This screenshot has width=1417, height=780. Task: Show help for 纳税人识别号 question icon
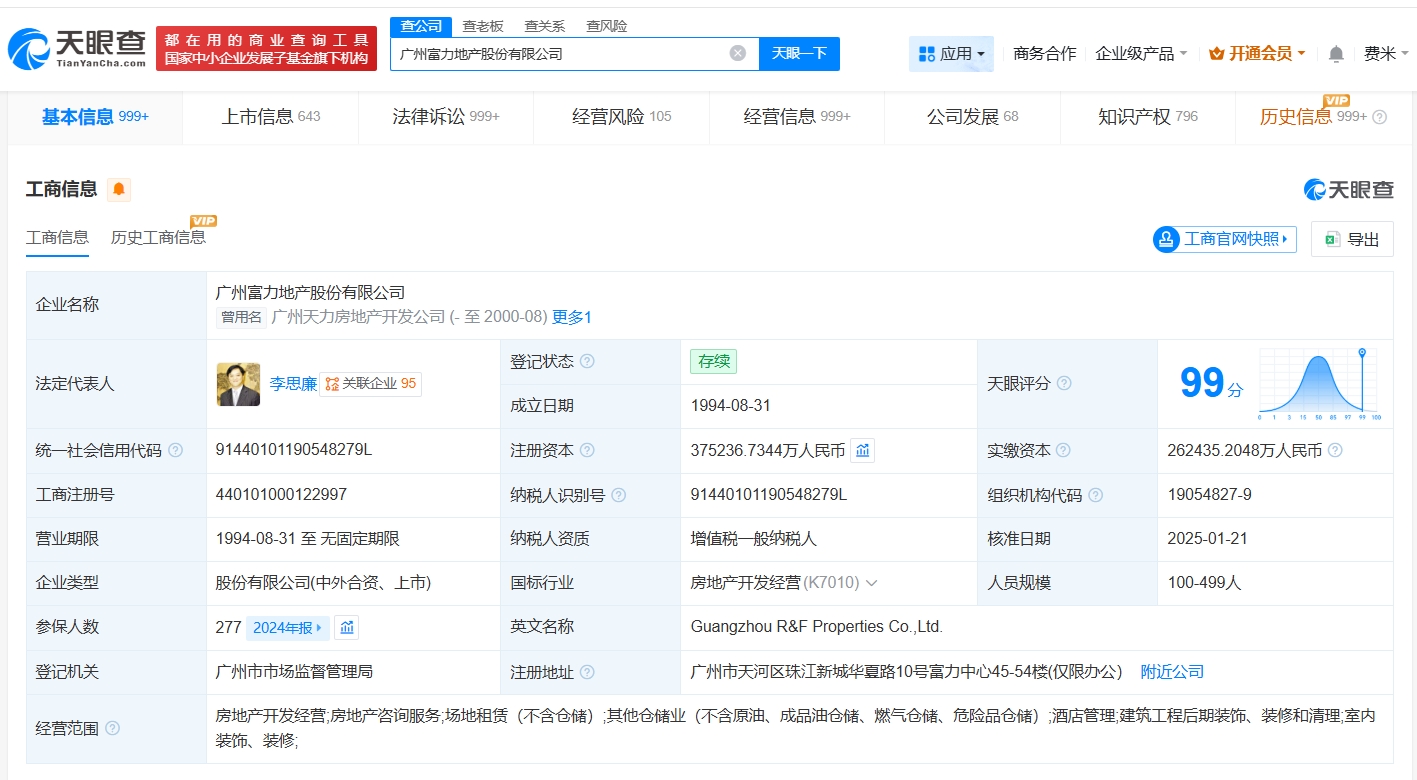[x=619, y=495]
